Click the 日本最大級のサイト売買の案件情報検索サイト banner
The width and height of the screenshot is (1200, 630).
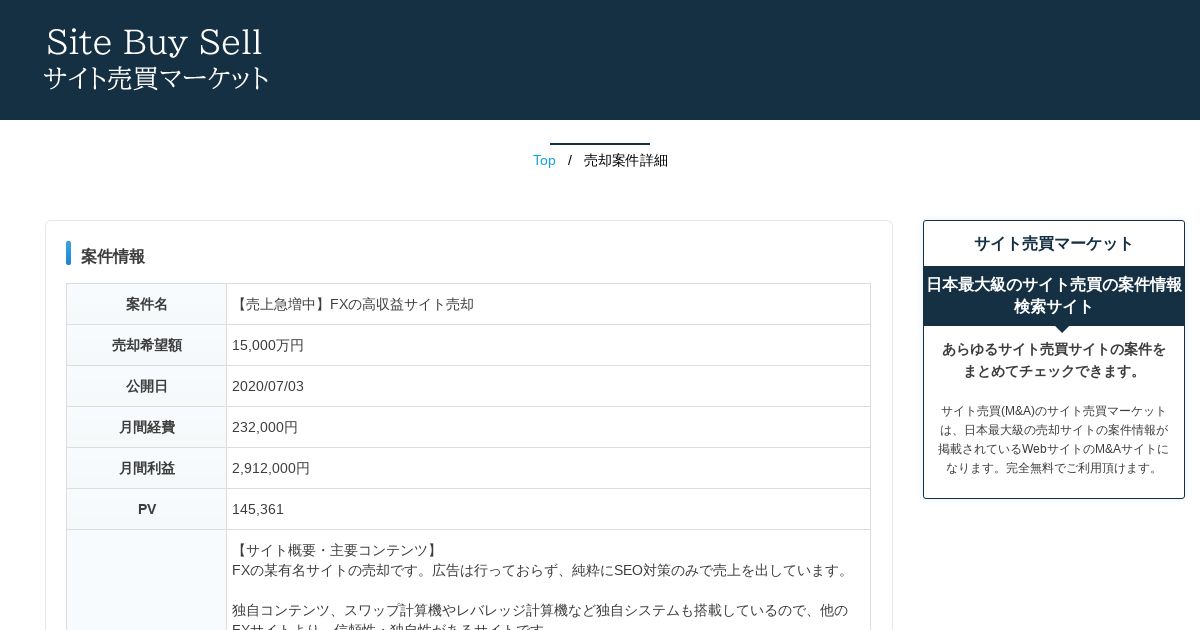coord(1054,296)
